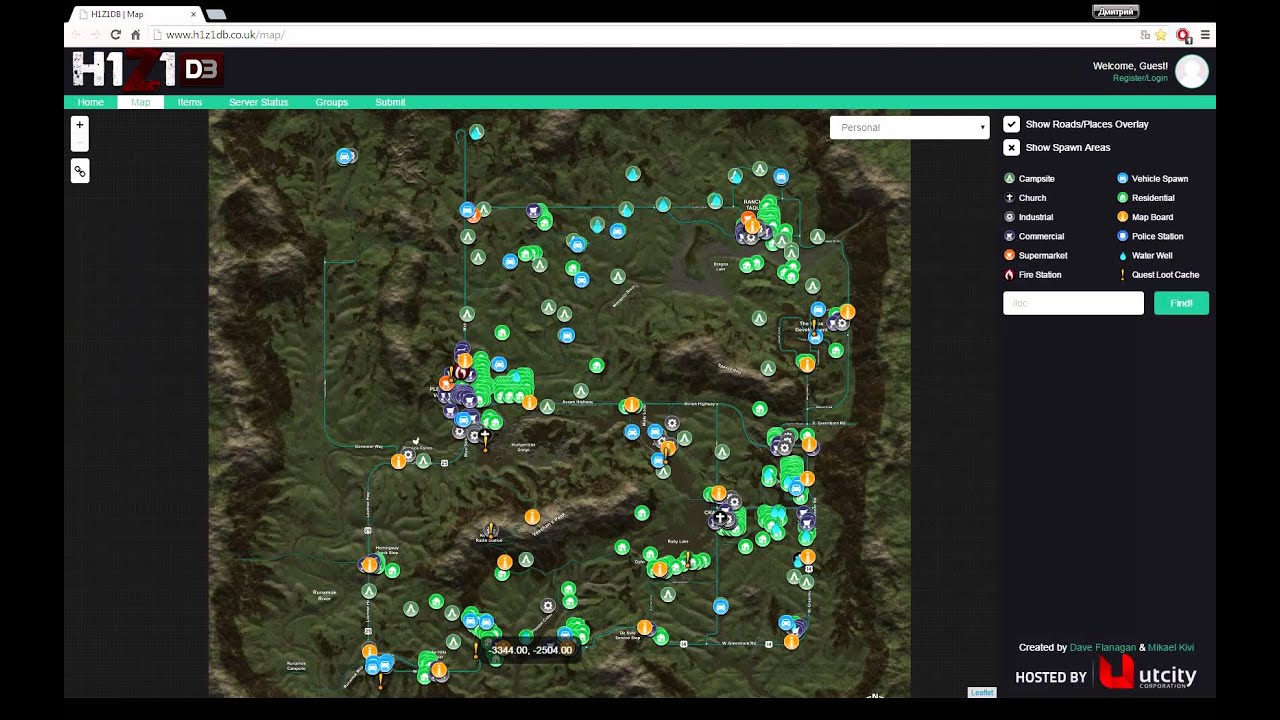Open the Chrome hamburger menu
Image resolution: width=1280 pixels, height=720 pixels.
click(x=1205, y=34)
